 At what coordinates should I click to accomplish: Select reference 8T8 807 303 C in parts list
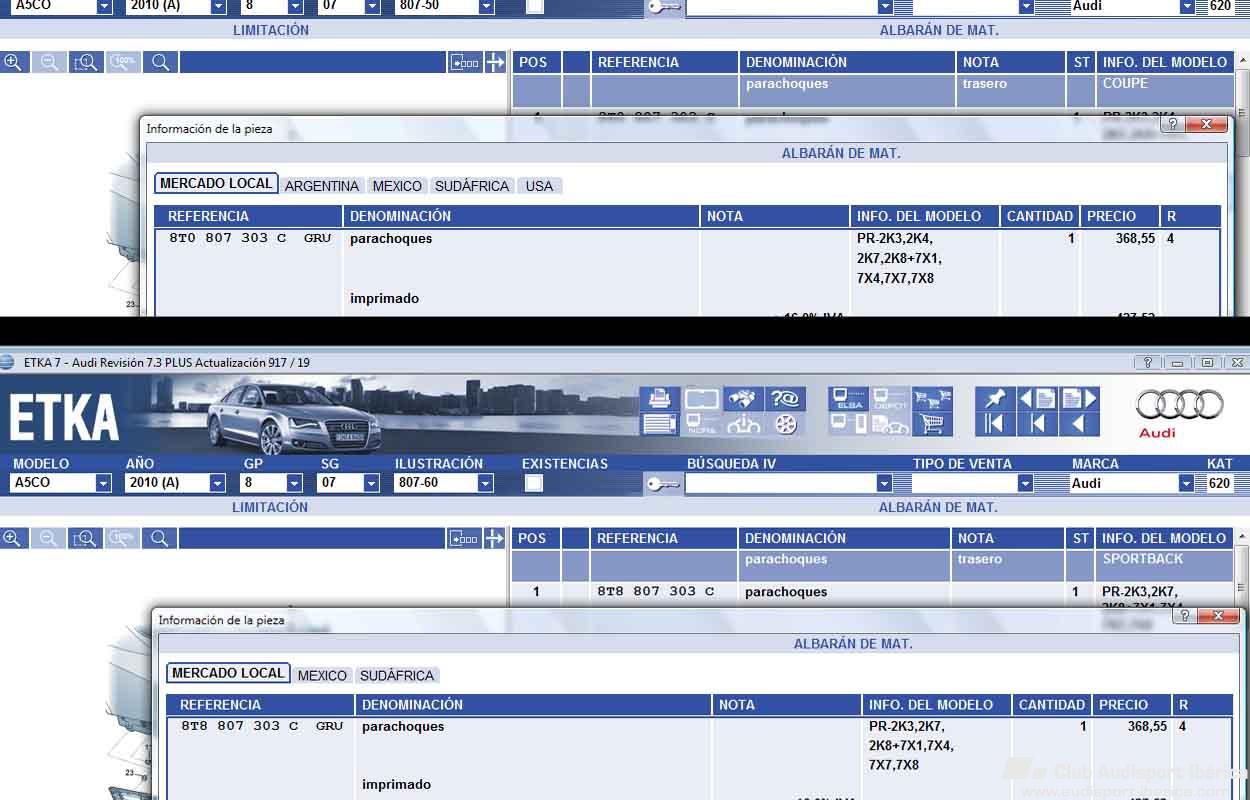[x=656, y=591]
